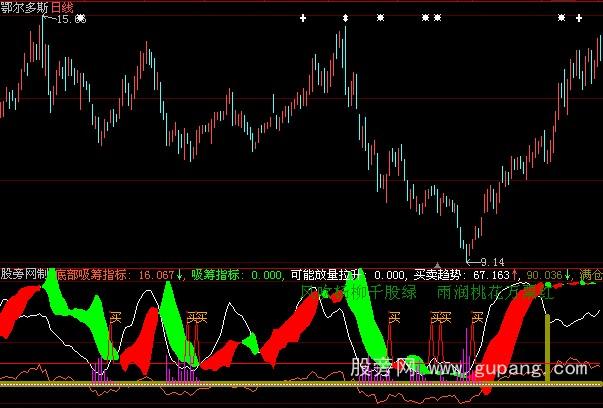The width and height of the screenshot is (603, 408).
Task: Click the 15.66 high price label
Action: (x=70, y=19)
